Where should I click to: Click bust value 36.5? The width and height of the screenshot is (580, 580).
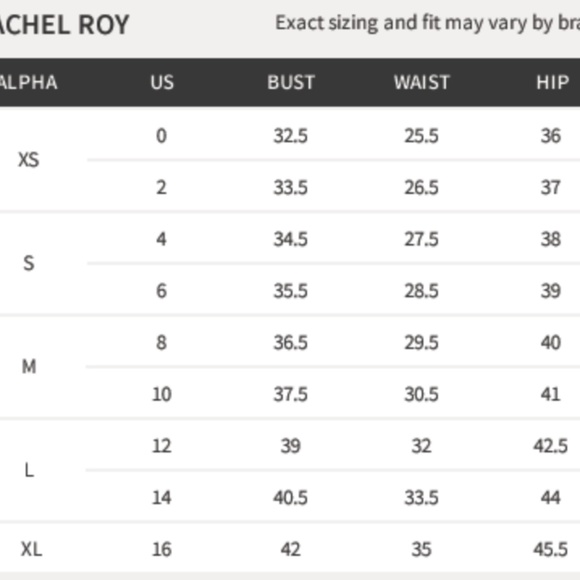point(290,343)
